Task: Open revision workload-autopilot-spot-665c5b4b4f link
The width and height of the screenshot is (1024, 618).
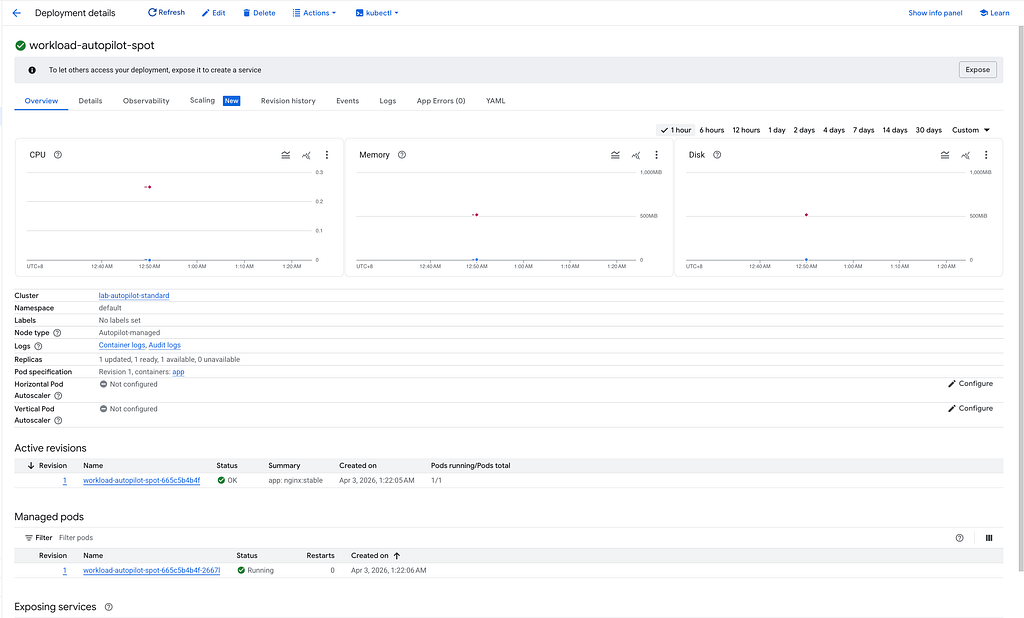Action: (x=142, y=480)
